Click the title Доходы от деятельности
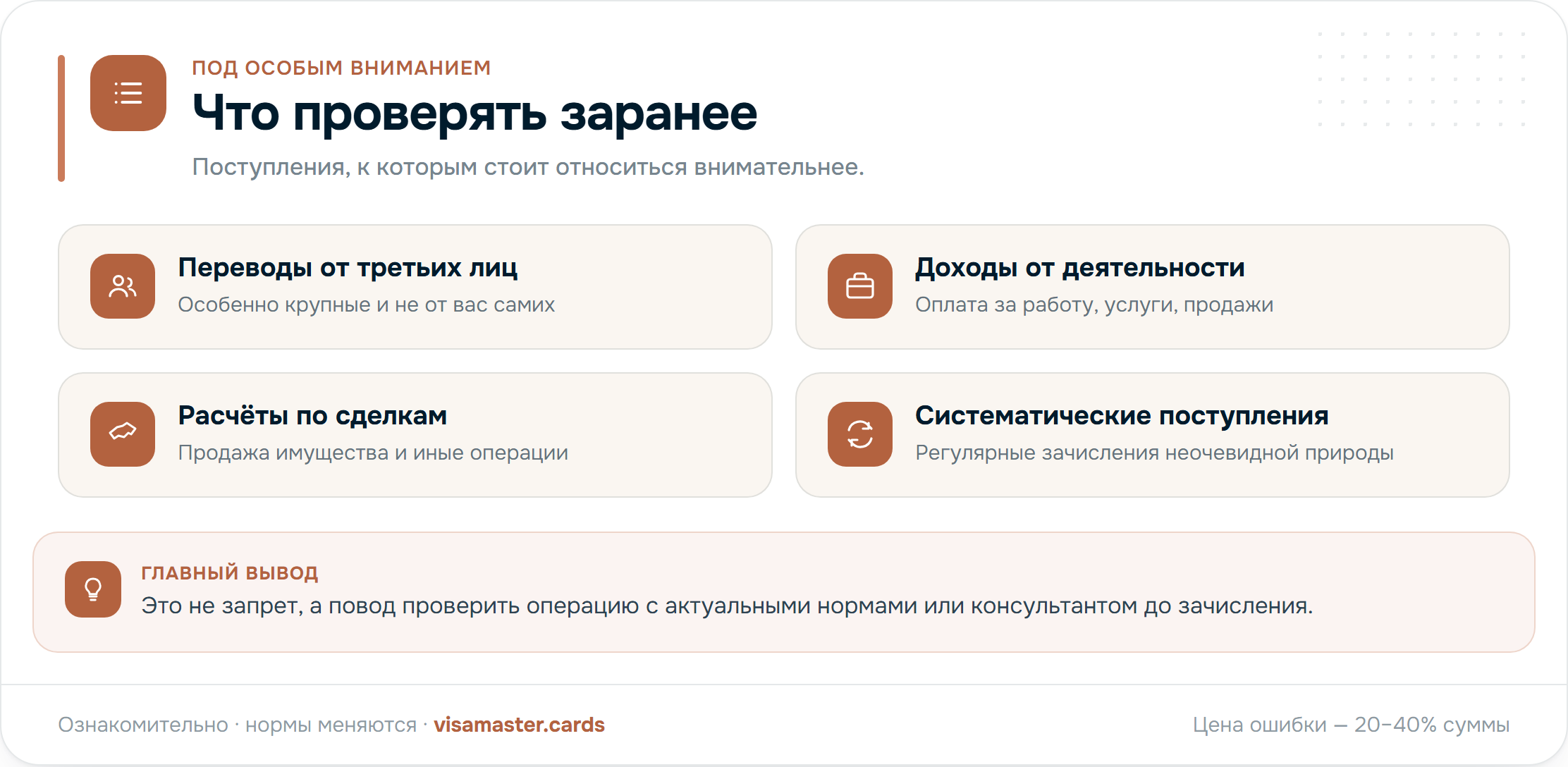 point(1080,268)
